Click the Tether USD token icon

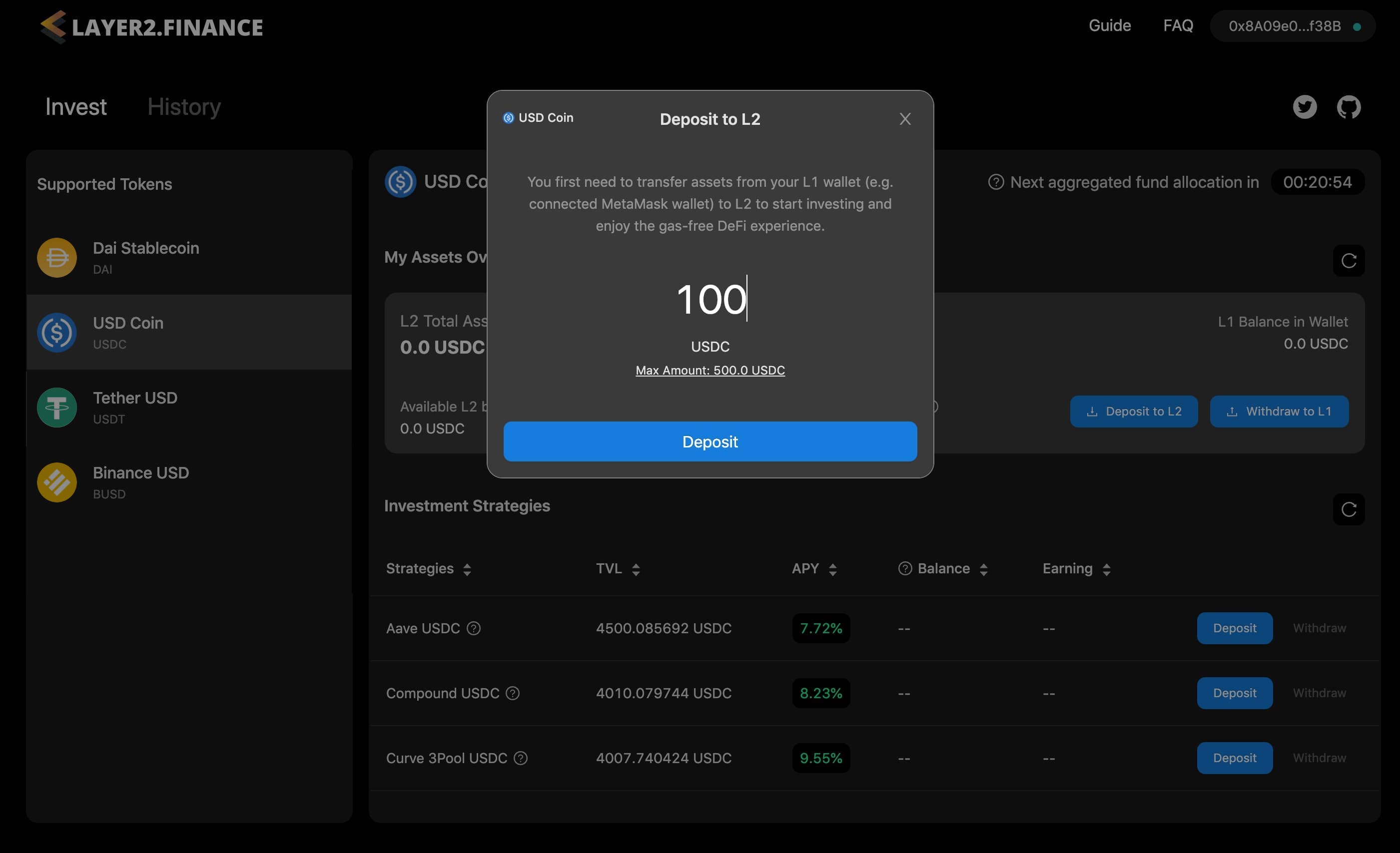coord(57,407)
